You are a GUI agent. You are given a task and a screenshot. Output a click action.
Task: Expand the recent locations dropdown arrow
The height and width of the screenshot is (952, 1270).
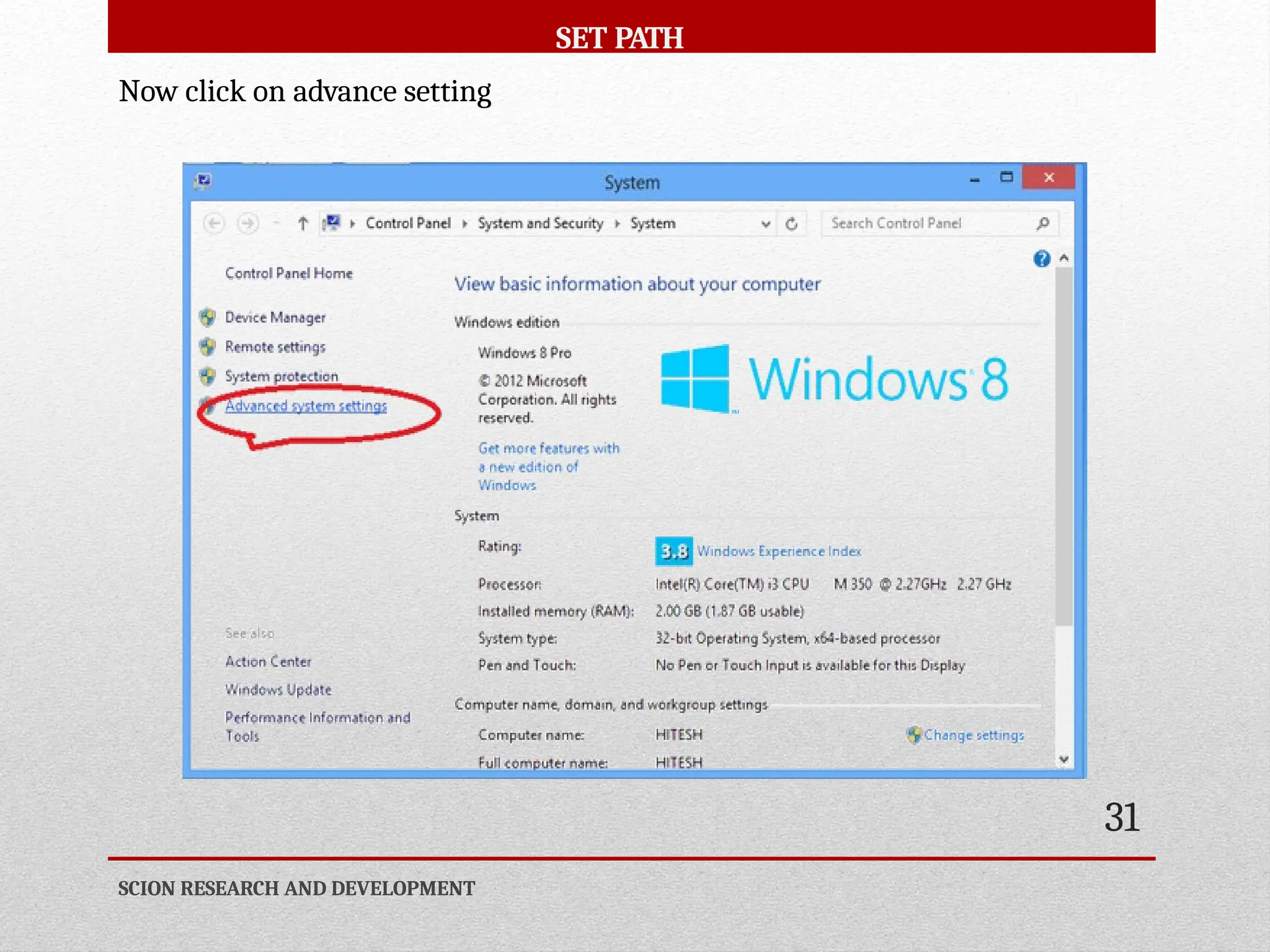[277, 223]
